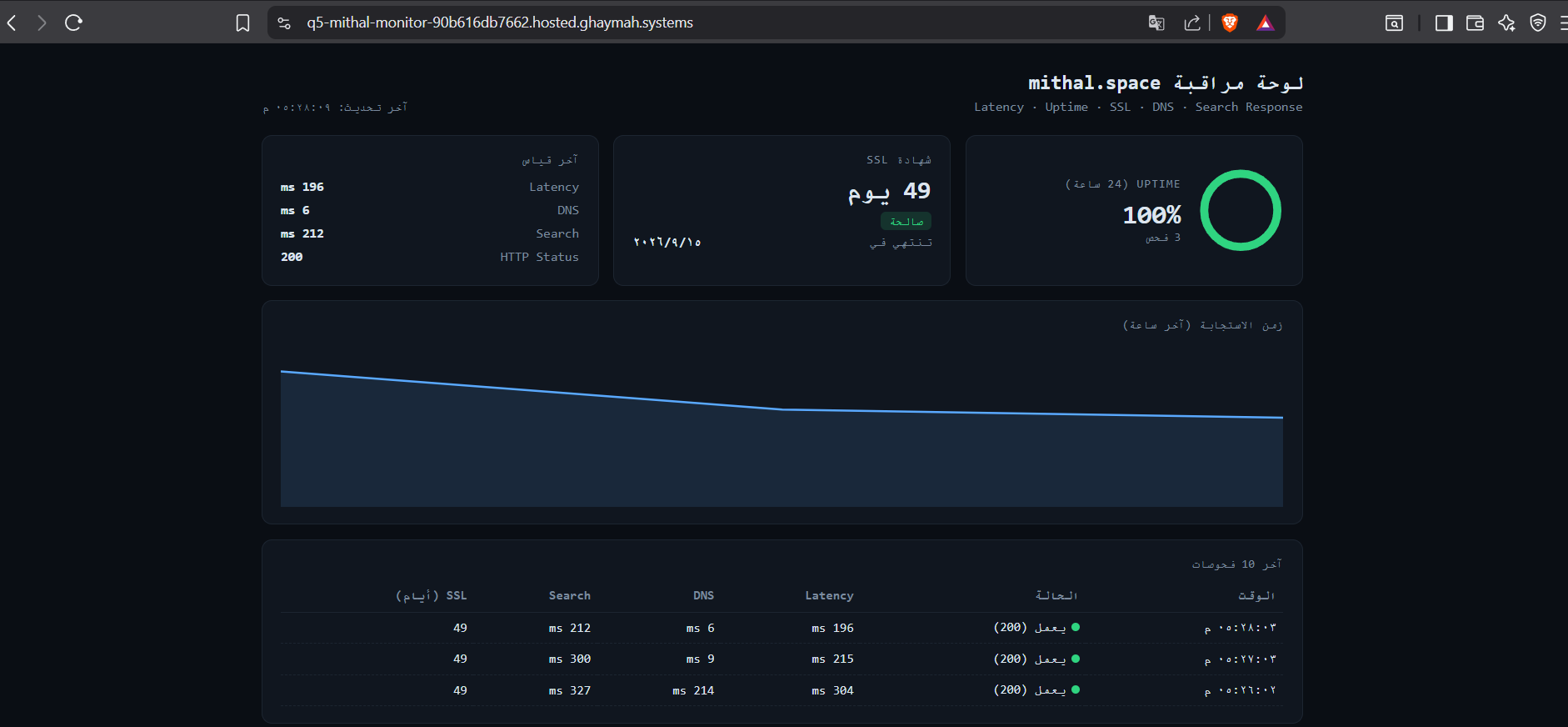Toggle the browser sidebar panel icon

[x=1444, y=23]
